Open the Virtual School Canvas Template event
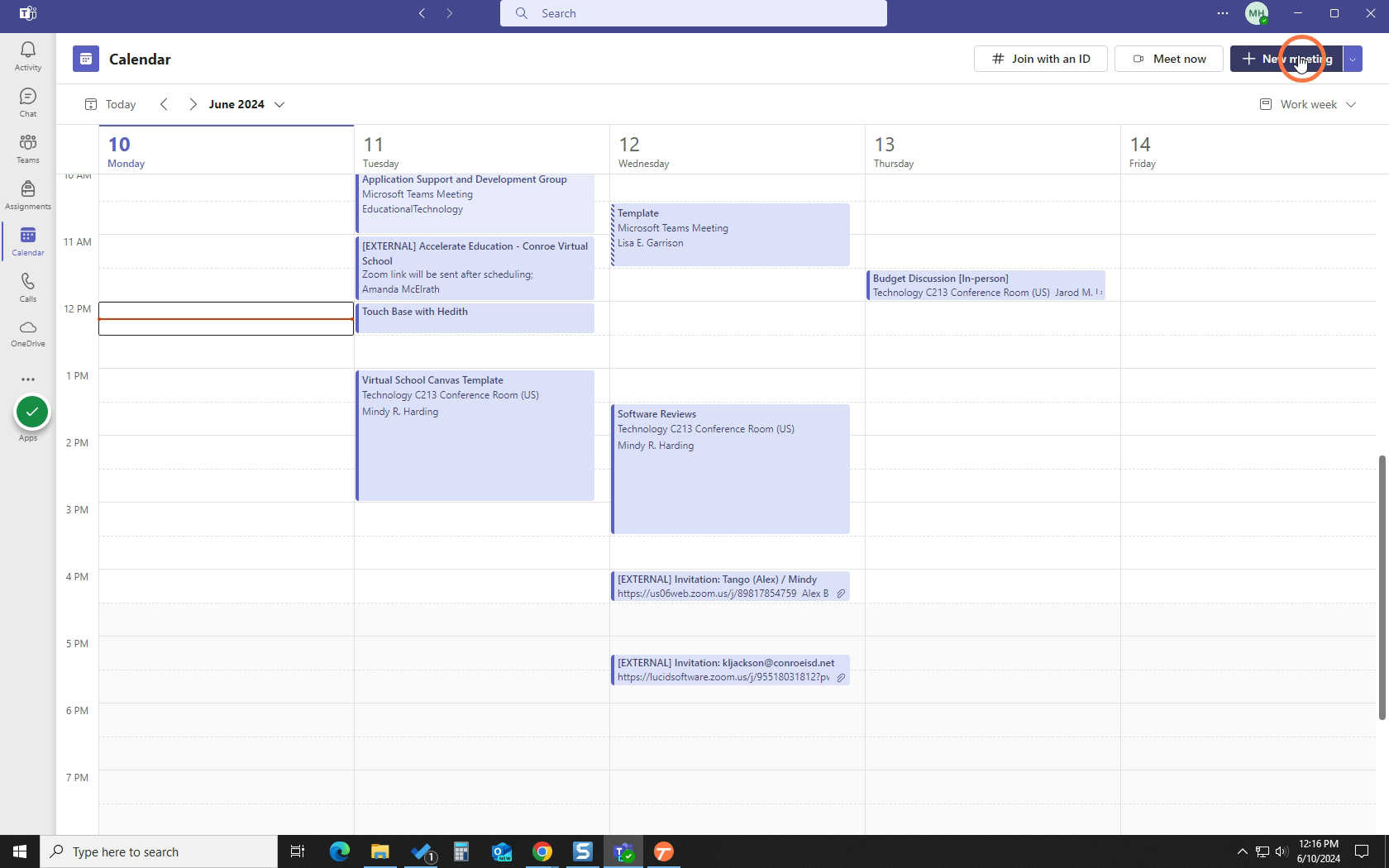Image resolution: width=1389 pixels, height=868 pixels. [x=475, y=436]
